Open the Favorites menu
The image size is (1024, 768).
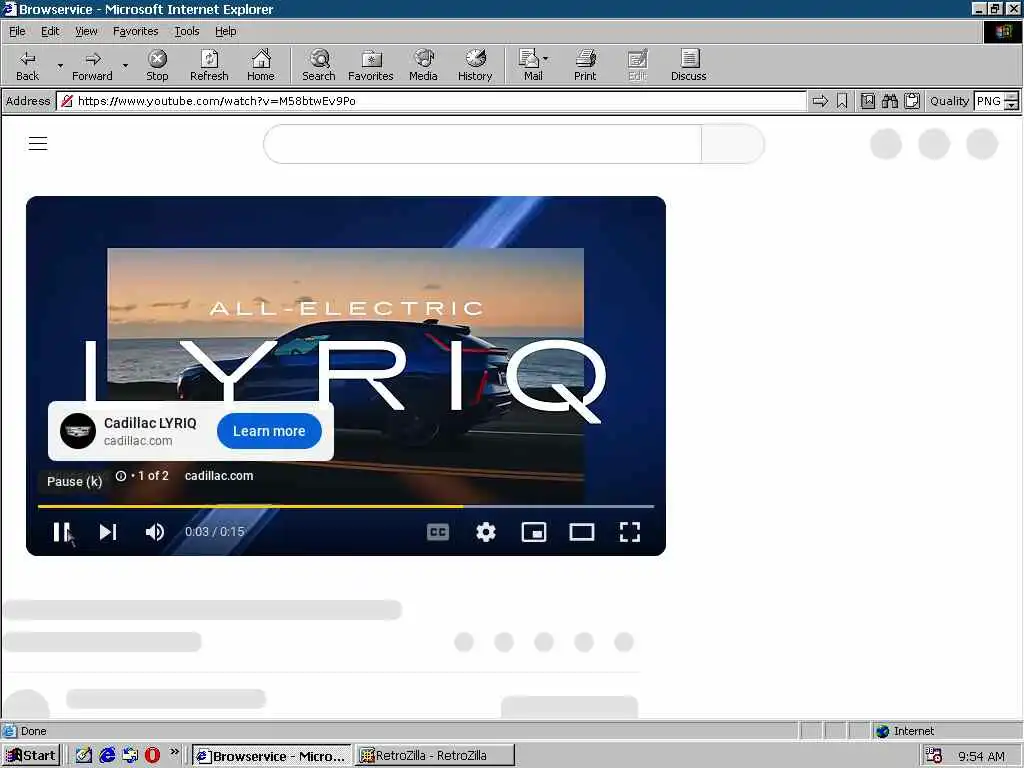point(135,31)
